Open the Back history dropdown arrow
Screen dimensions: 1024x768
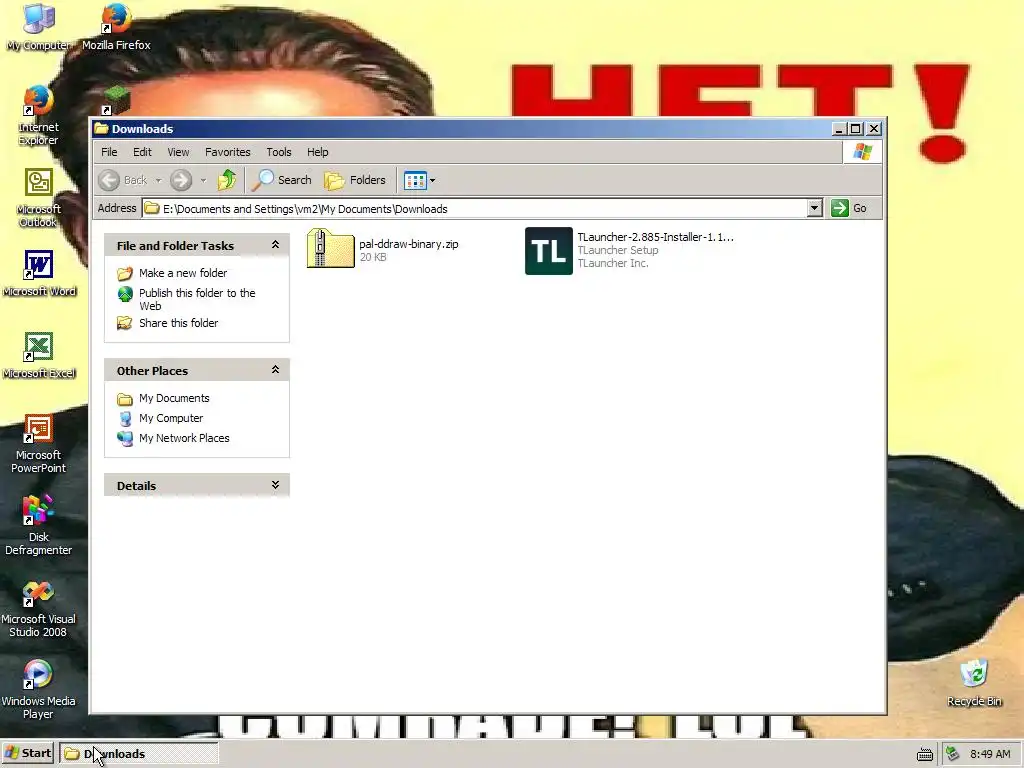158,180
